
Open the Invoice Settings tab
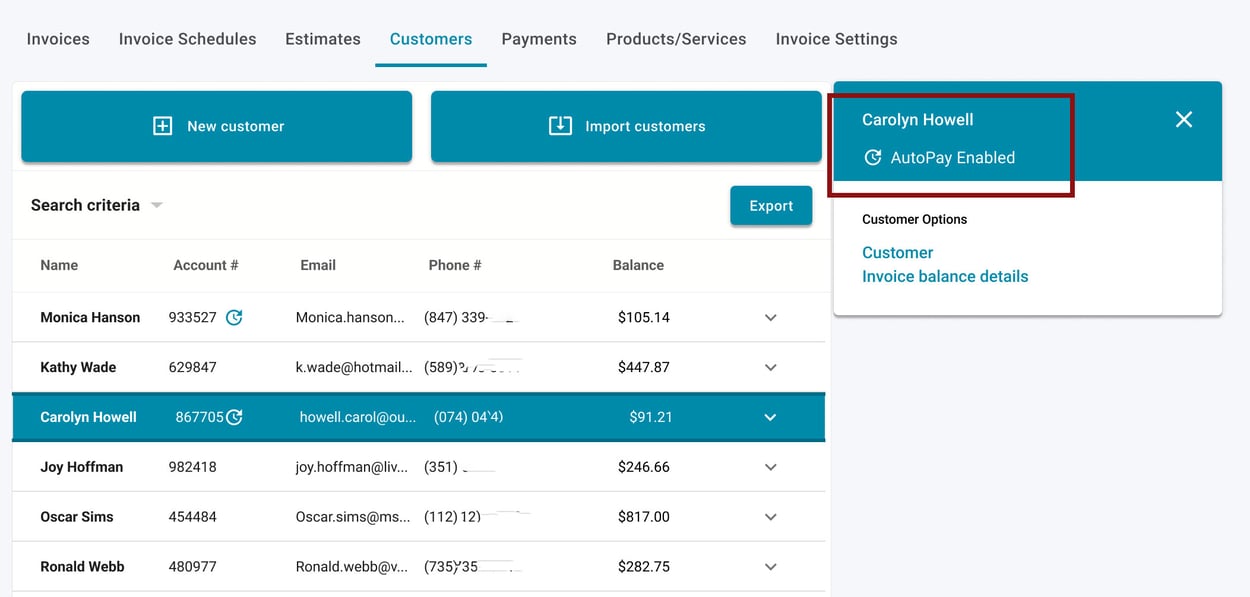(836, 39)
